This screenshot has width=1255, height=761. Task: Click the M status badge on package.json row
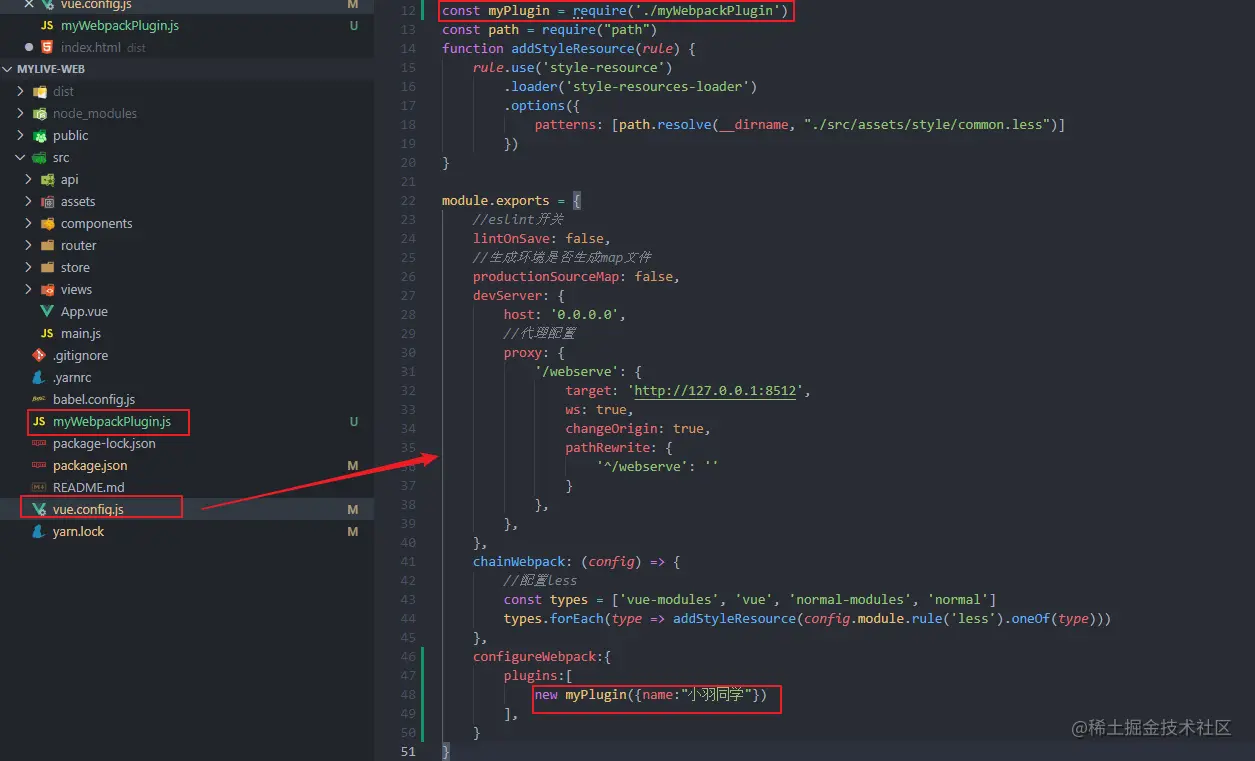[x=353, y=466]
